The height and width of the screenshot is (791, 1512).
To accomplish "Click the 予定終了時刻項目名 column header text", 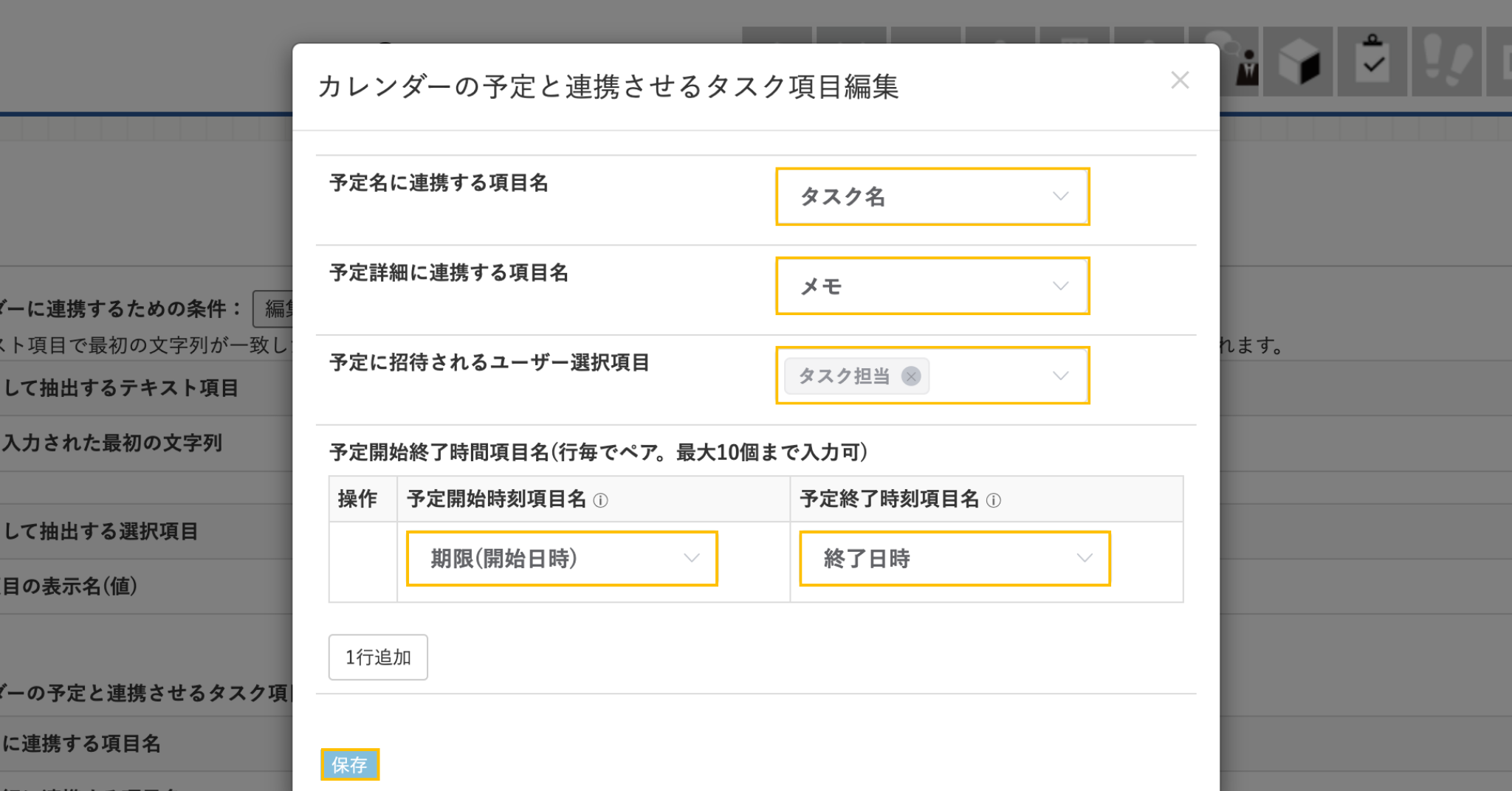I will (x=889, y=499).
